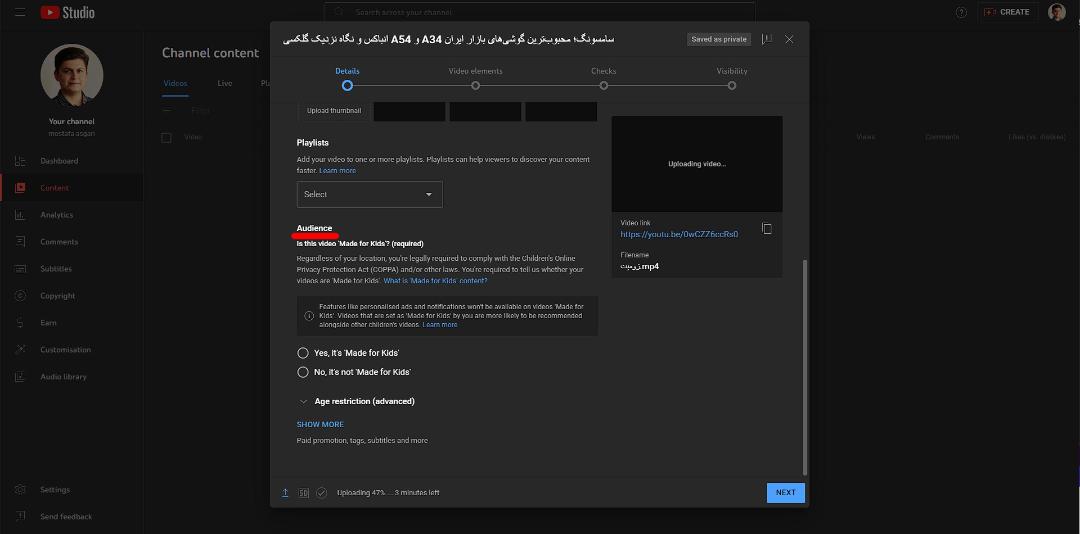The height and width of the screenshot is (534, 1080).
Task: Click the 'Channel content' heading
Action: (x=210, y=53)
